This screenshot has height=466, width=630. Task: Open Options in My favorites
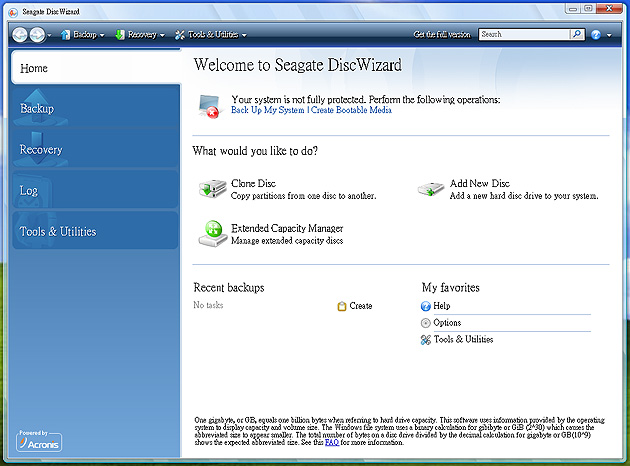tap(447, 323)
